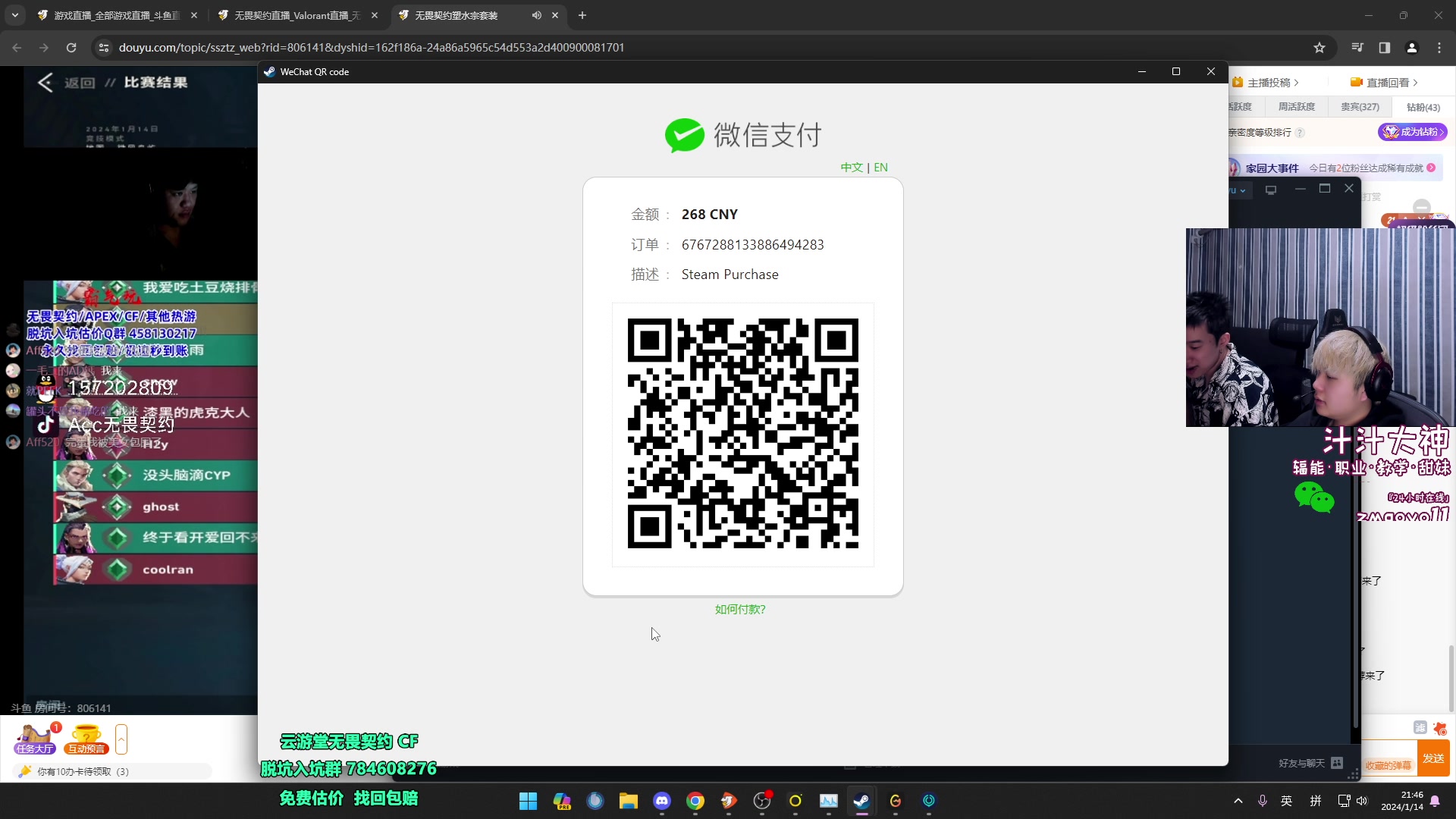
Task: Open the taskbar clock showing 21:46
Action: tap(1402, 801)
